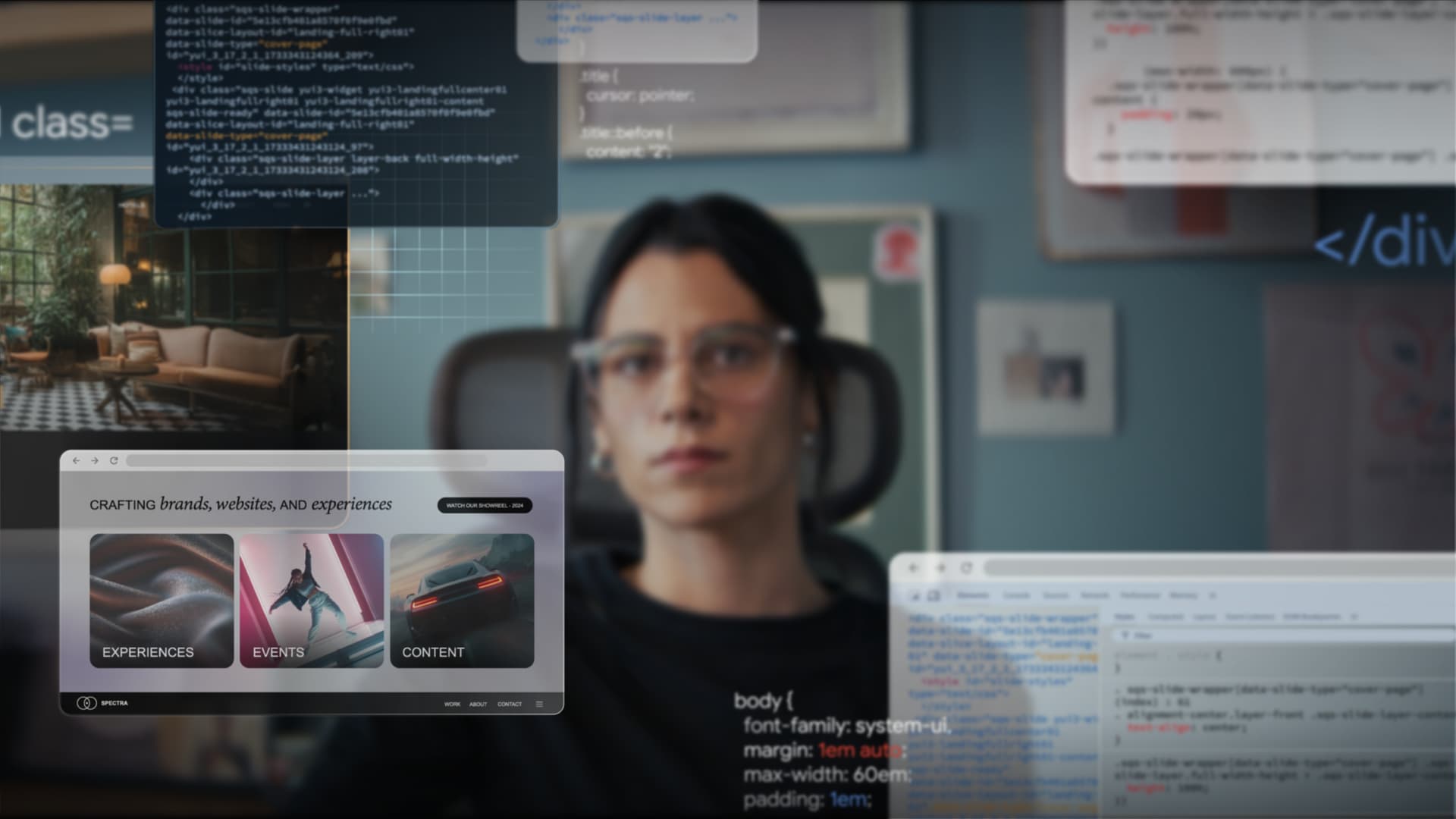Click the browser refresh icon
The width and height of the screenshot is (1456, 819).
click(113, 460)
